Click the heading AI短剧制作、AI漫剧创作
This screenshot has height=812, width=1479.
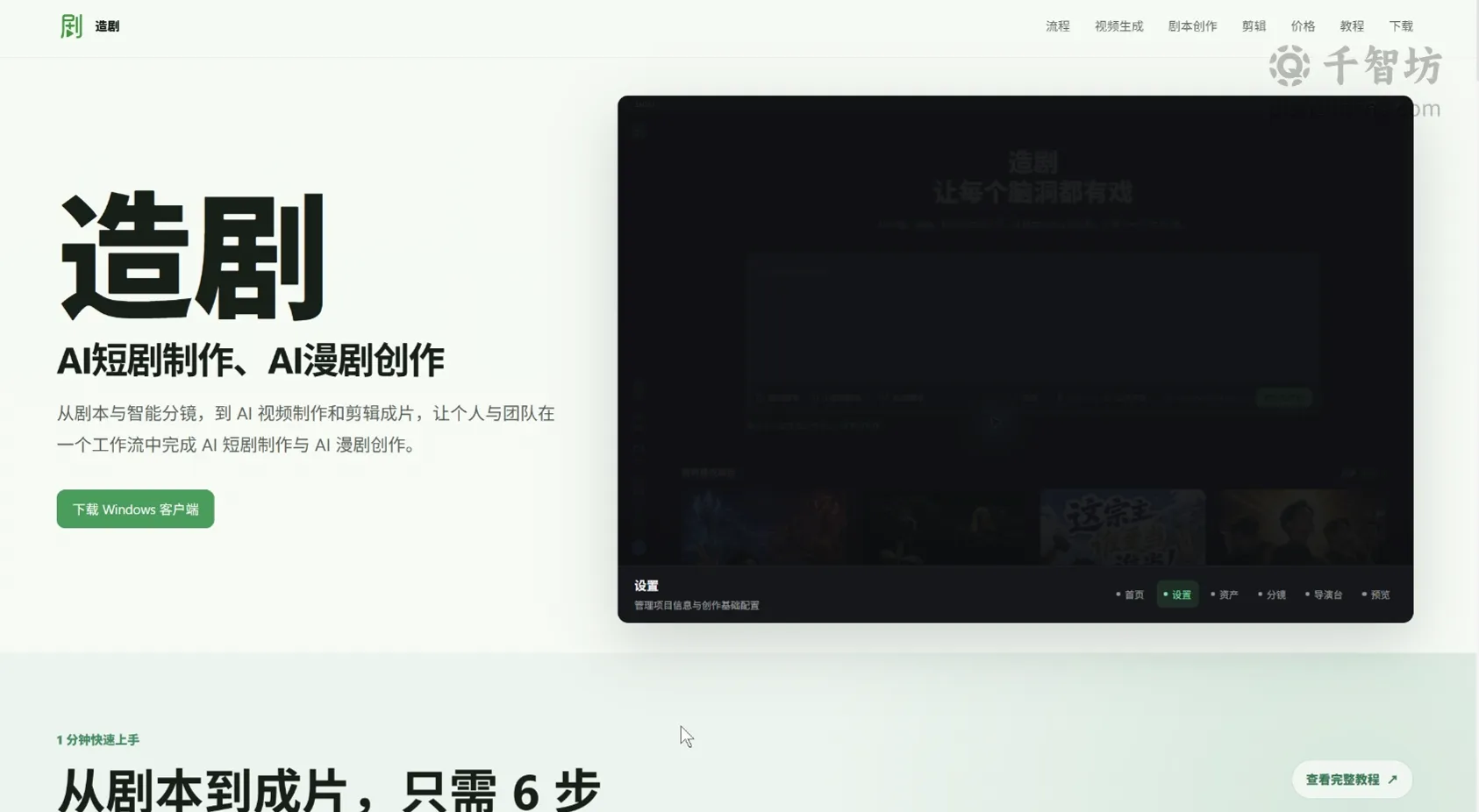251,360
